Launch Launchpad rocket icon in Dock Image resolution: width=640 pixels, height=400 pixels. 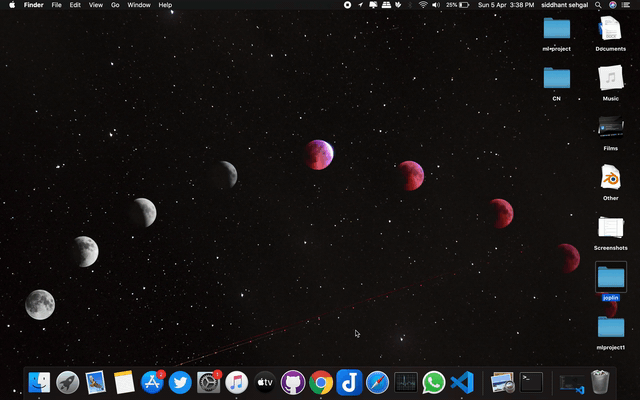click(x=67, y=382)
